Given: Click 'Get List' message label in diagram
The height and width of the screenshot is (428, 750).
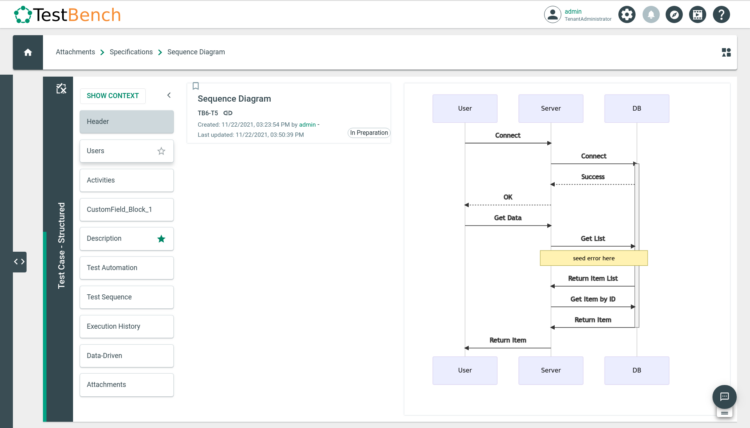Looking at the screenshot, I should click(593, 239).
